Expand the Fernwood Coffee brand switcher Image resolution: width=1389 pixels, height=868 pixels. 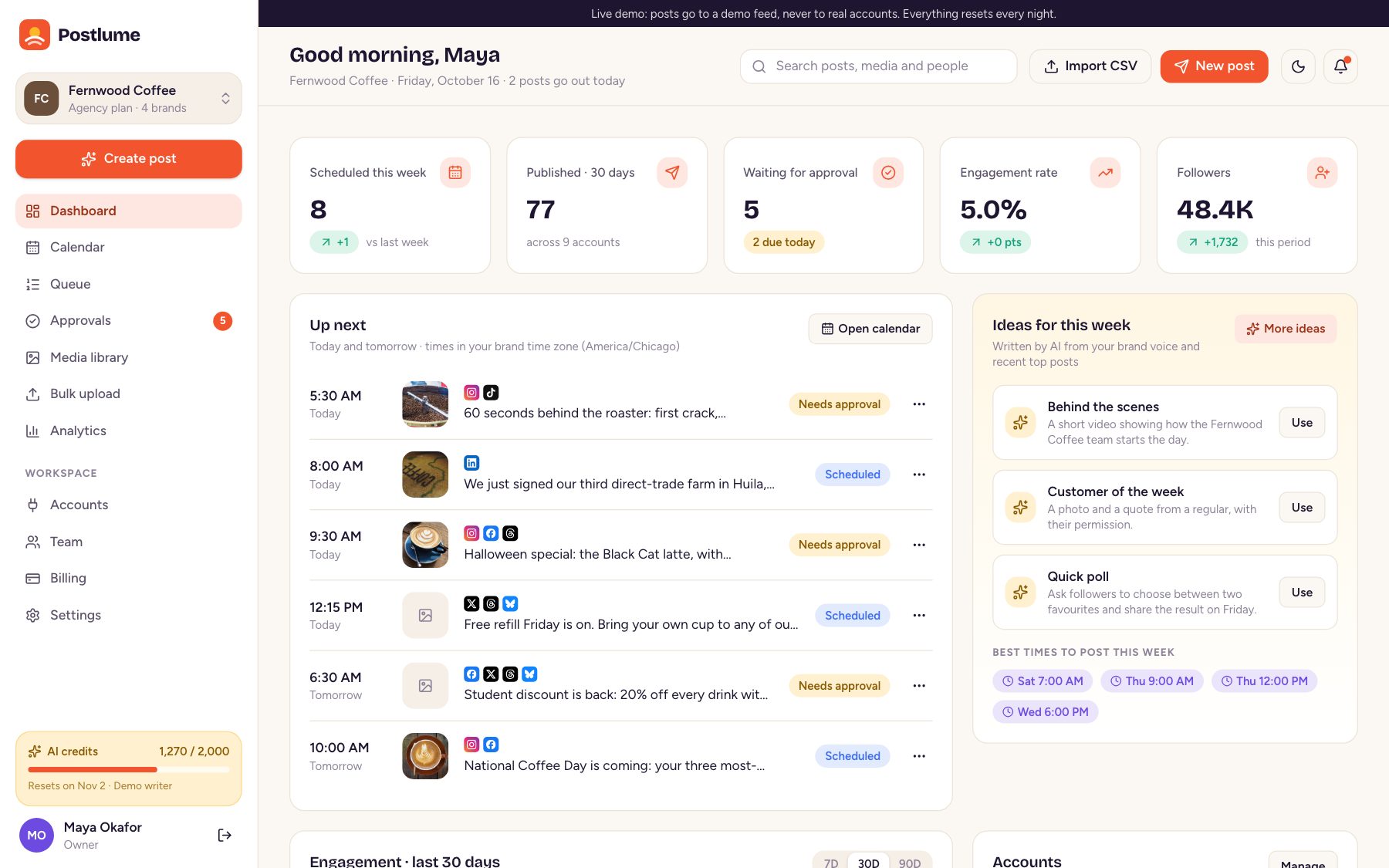[129, 99]
